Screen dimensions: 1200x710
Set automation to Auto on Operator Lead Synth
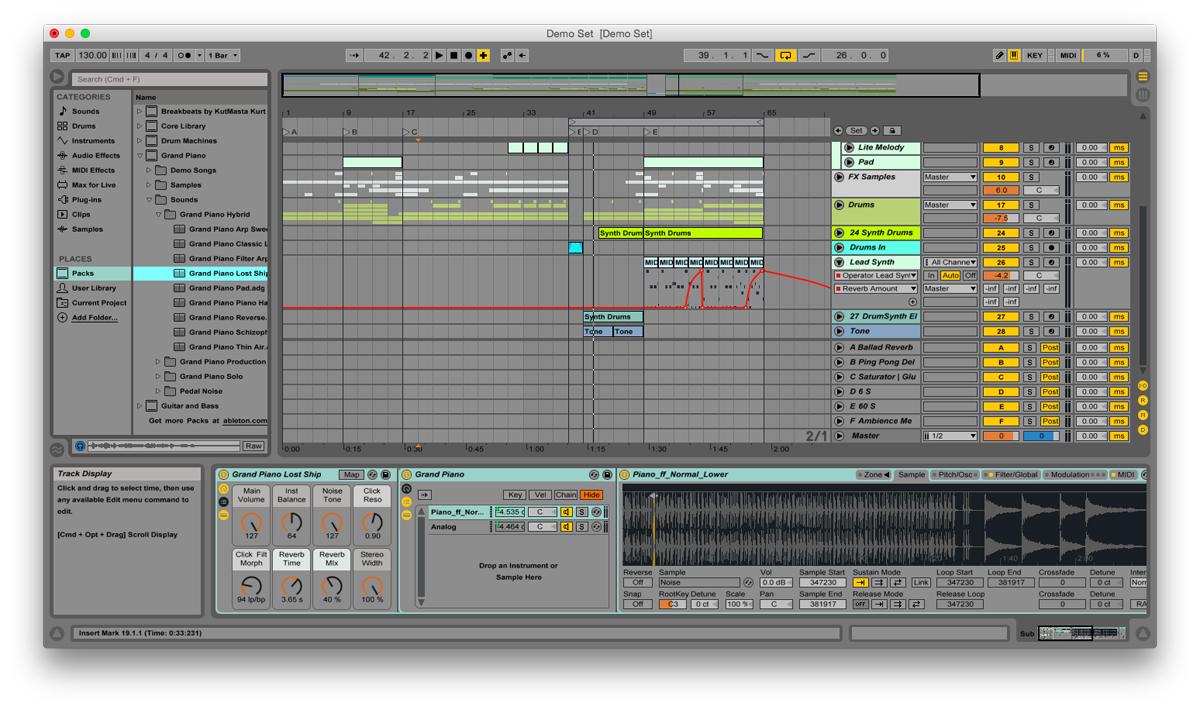point(951,275)
